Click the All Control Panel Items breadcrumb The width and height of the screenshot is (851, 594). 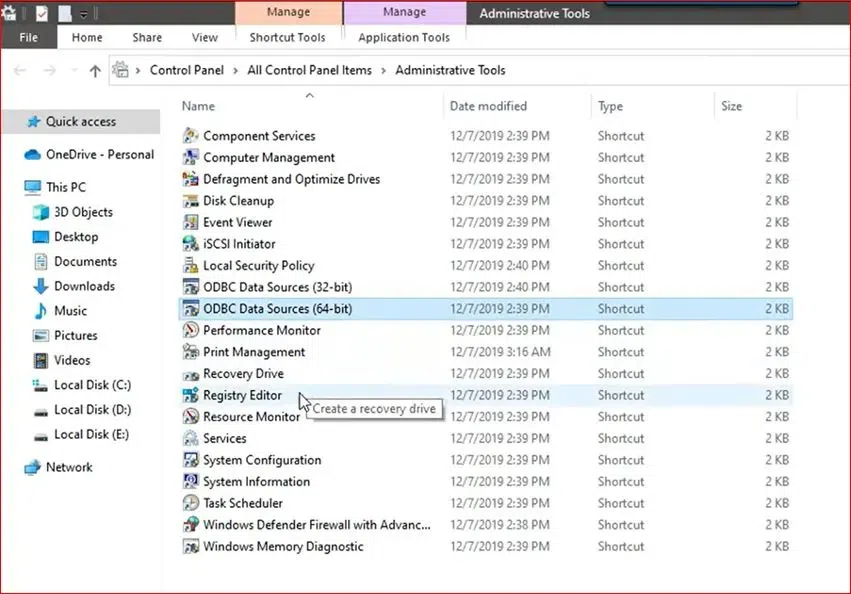coord(309,70)
